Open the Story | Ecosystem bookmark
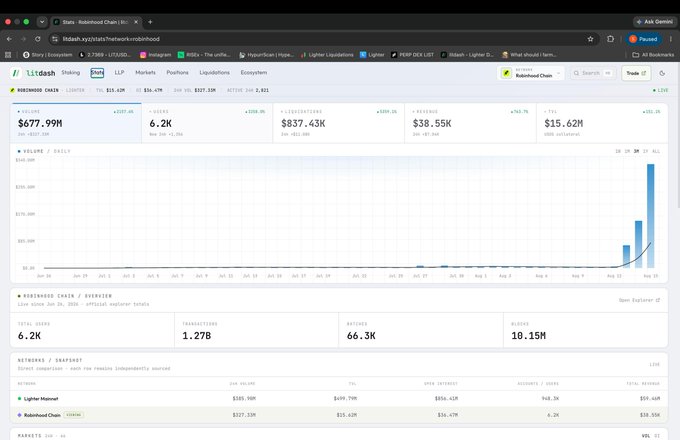The width and height of the screenshot is (680, 440). pos(48,55)
